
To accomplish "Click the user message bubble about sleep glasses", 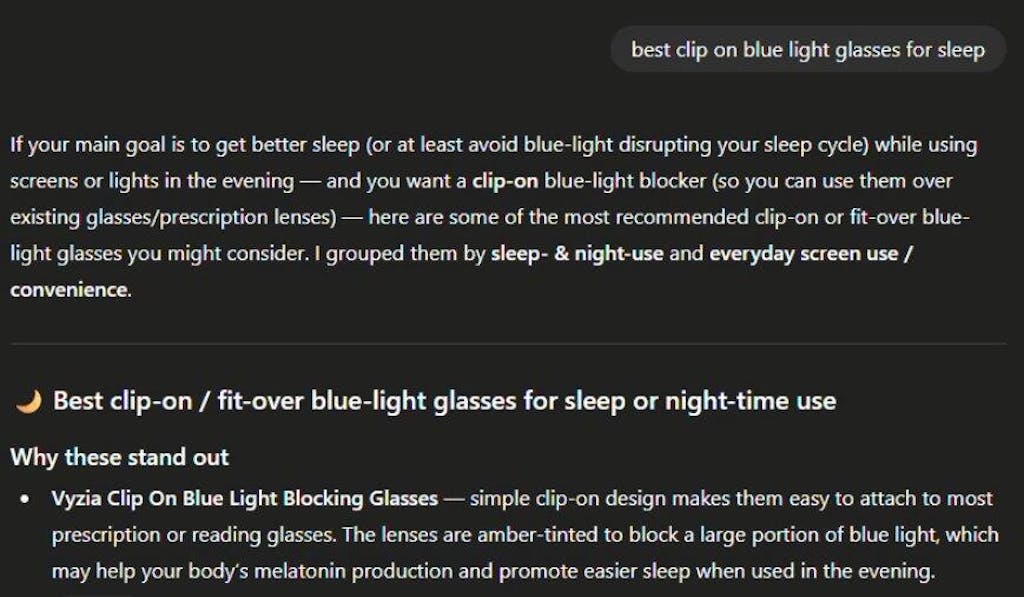I will pyautogui.click(x=807, y=49).
